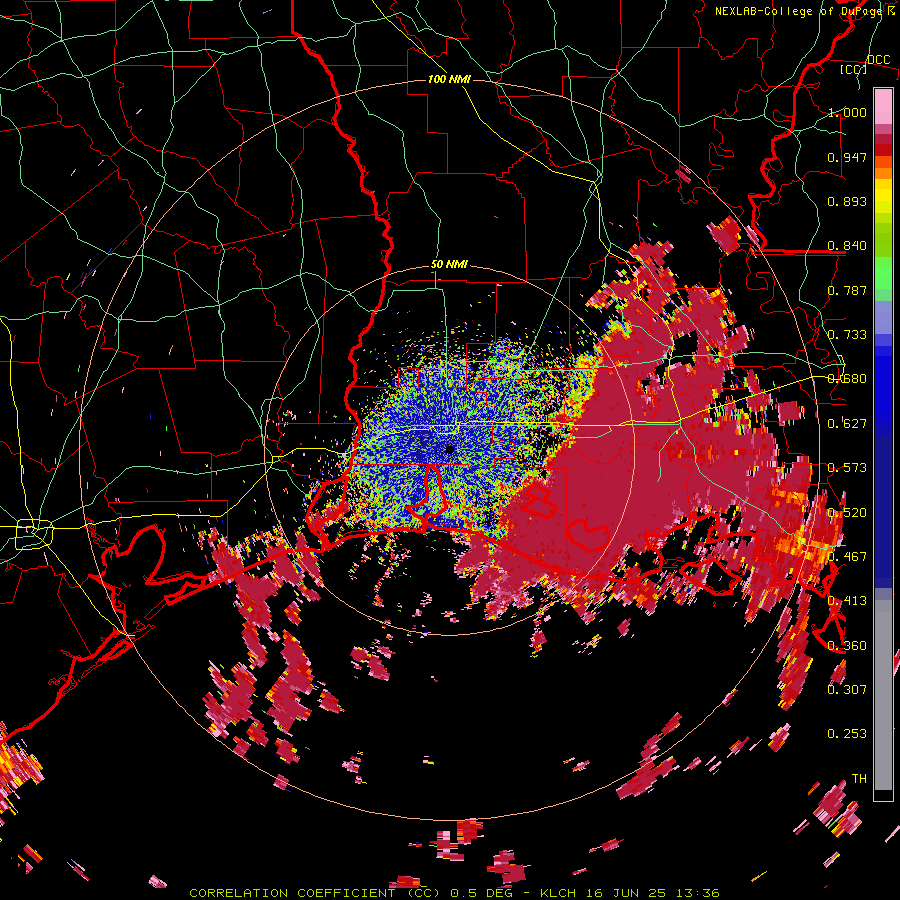
Task: Click the 50 NMI range ring label
Action: pyautogui.click(x=449, y=265)
